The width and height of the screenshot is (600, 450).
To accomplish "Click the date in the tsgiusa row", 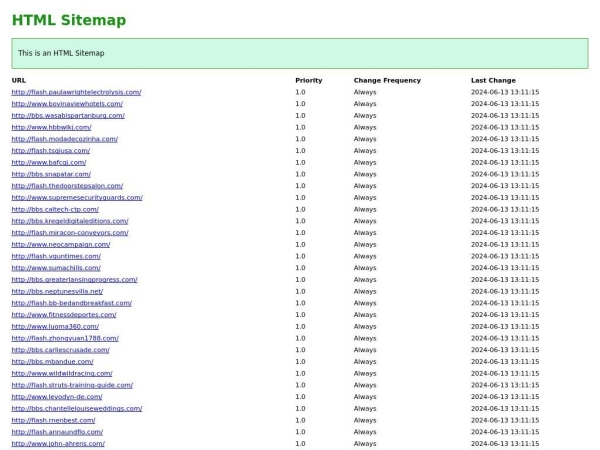I will click(505, 151).
